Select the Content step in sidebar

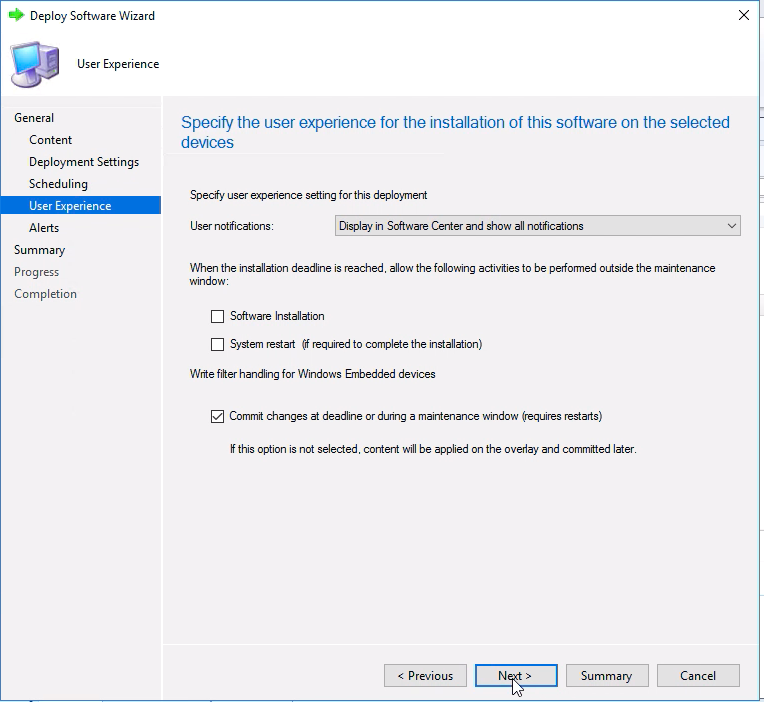click(x=51, y=140)
